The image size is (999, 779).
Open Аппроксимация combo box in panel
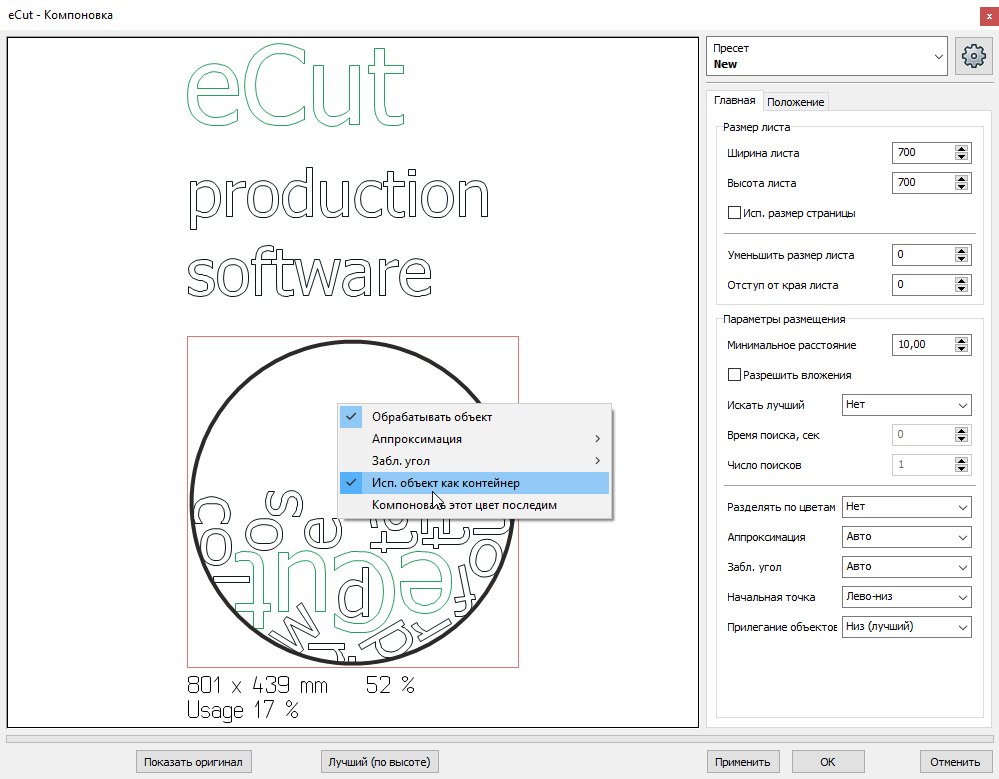coord(907,537)
